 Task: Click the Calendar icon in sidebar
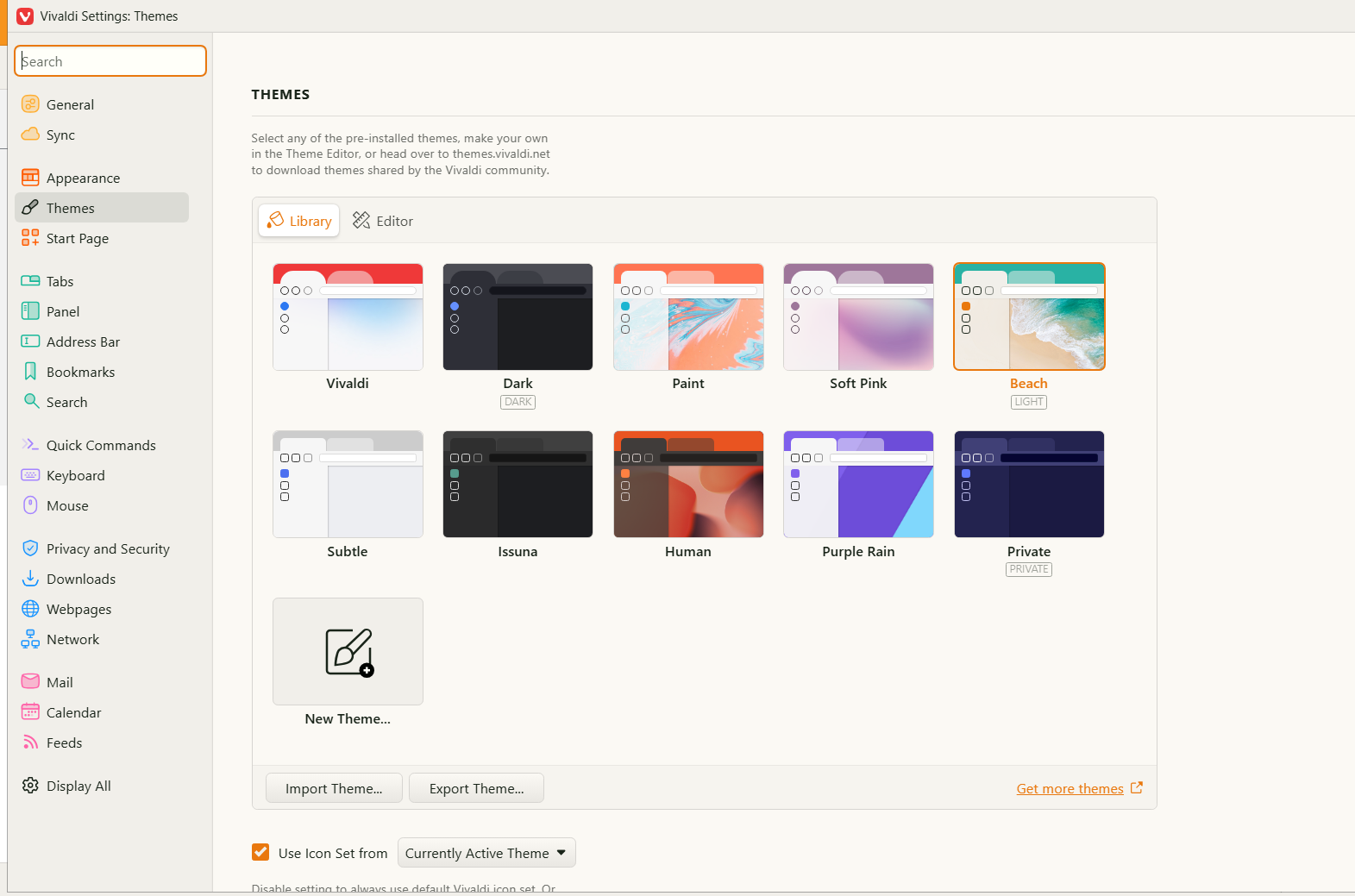coord(30,712)
